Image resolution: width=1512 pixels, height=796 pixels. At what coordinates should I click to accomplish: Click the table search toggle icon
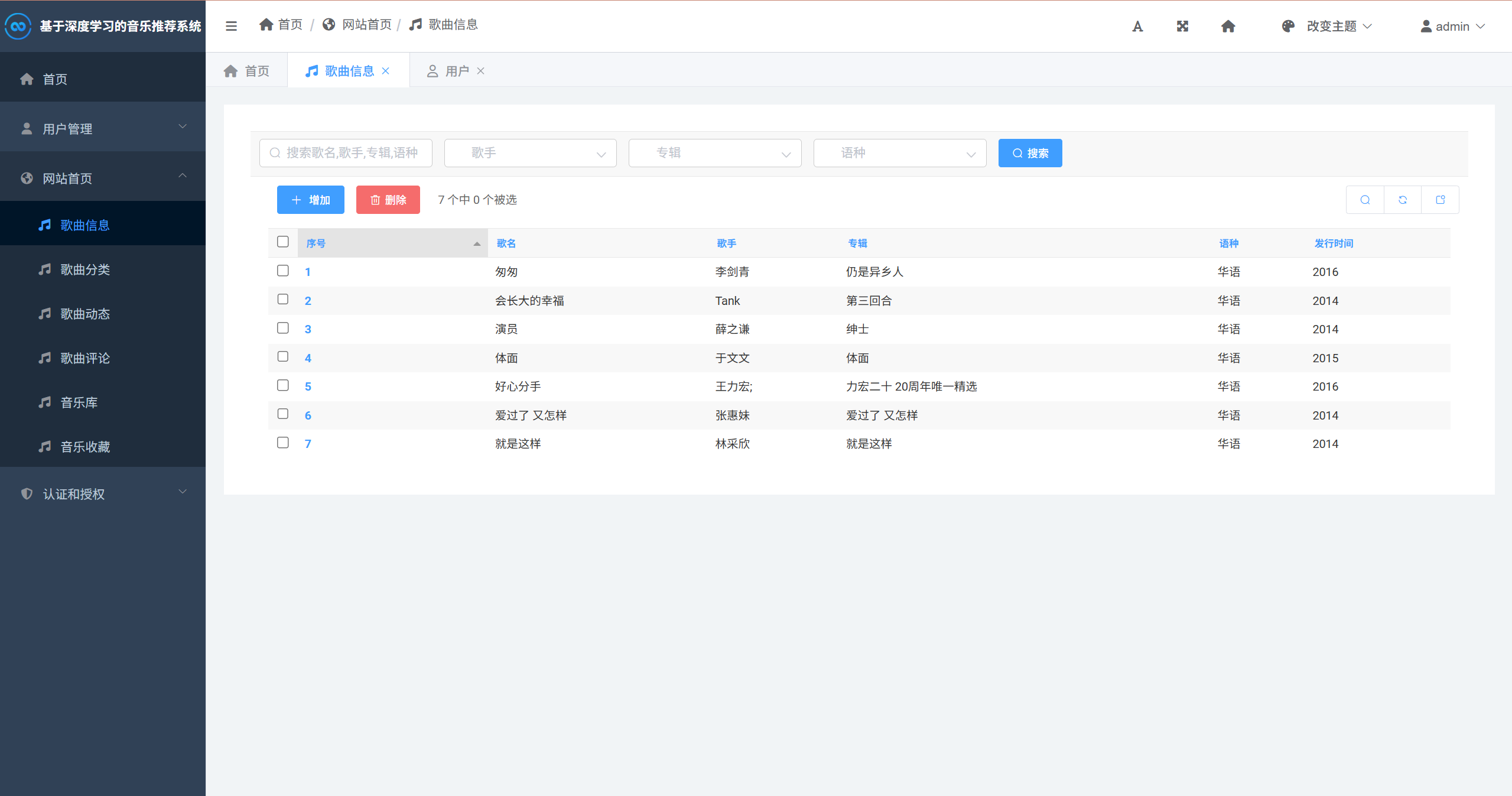(x=1365, y=200)
